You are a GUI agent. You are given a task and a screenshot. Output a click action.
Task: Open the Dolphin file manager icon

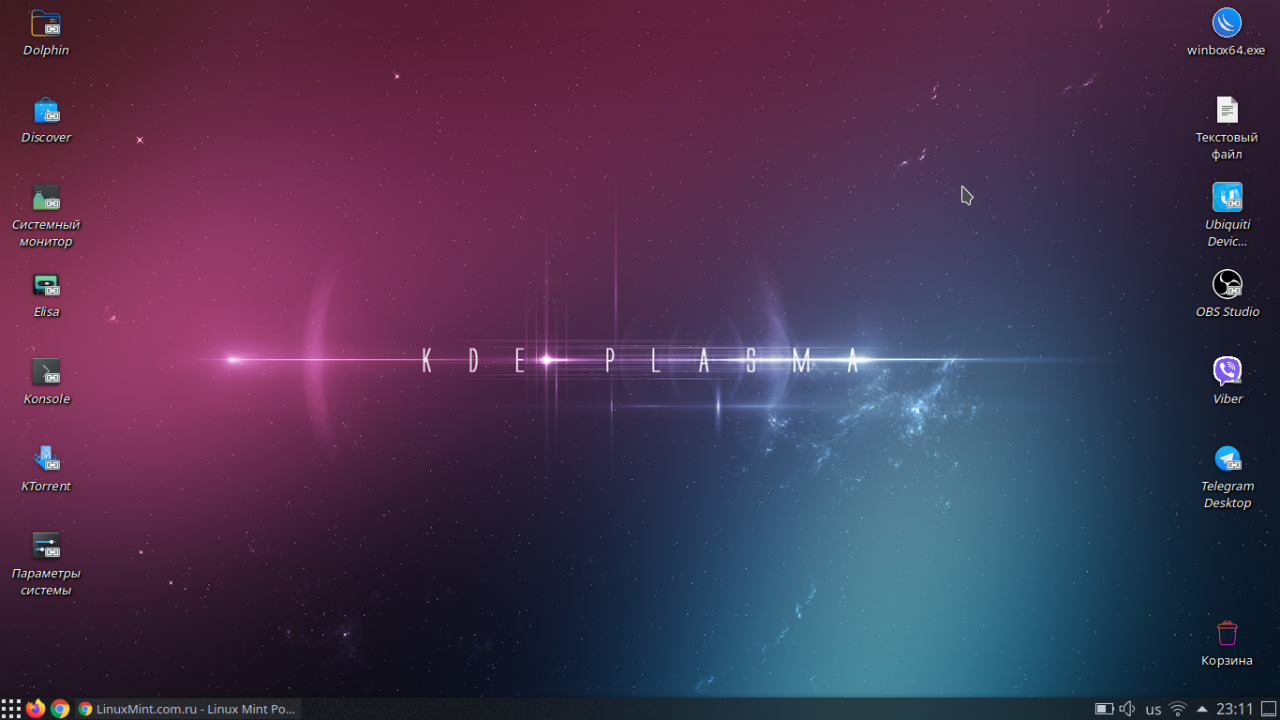(46, 23)
